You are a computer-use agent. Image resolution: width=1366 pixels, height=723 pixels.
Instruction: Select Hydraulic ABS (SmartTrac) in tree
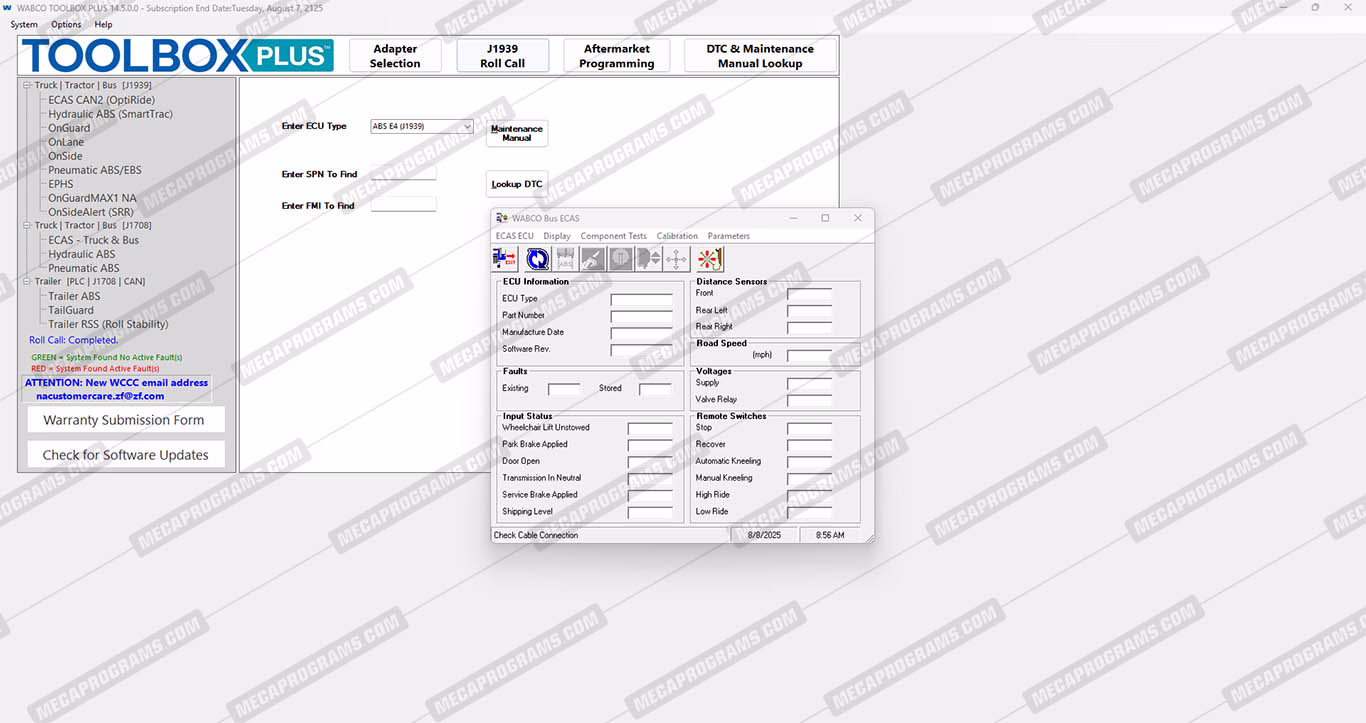point(110,114)
